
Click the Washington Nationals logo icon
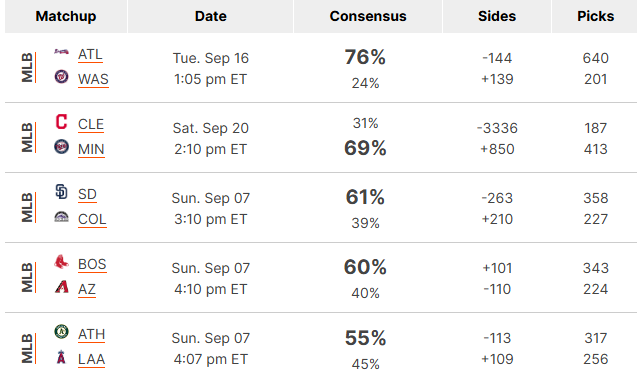tap(61, 76)
